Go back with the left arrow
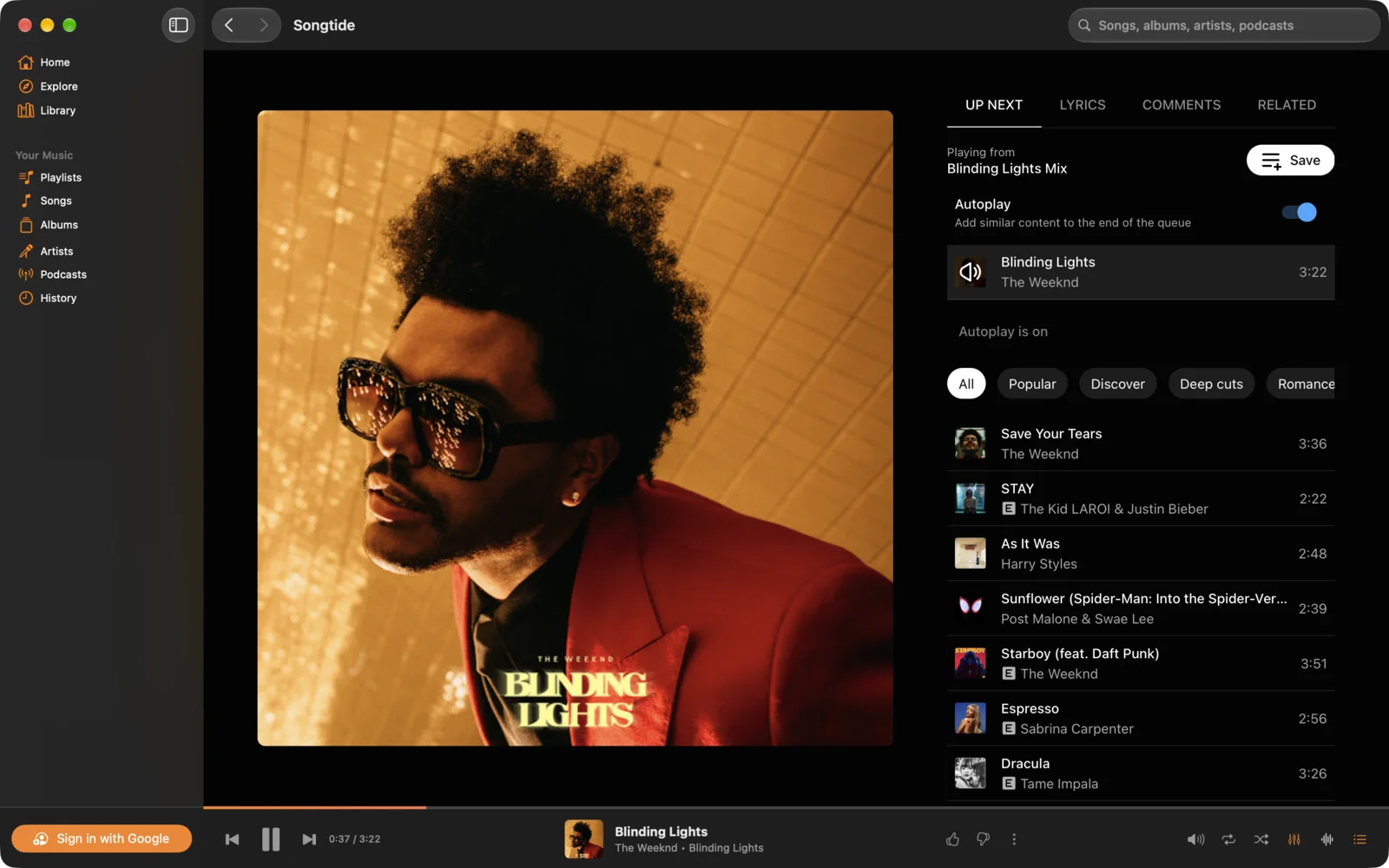The image size is (1389, 868). coord(229,25)
